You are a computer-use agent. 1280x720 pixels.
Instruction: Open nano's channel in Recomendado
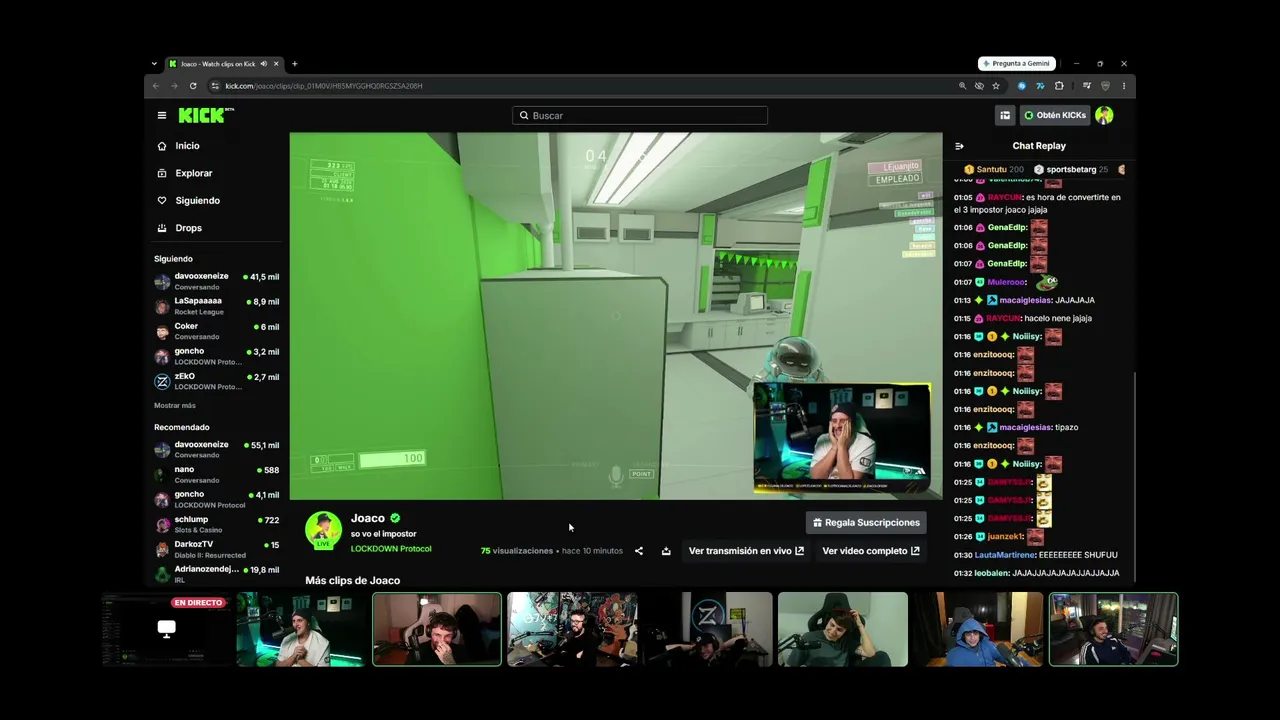pos(217,474)
